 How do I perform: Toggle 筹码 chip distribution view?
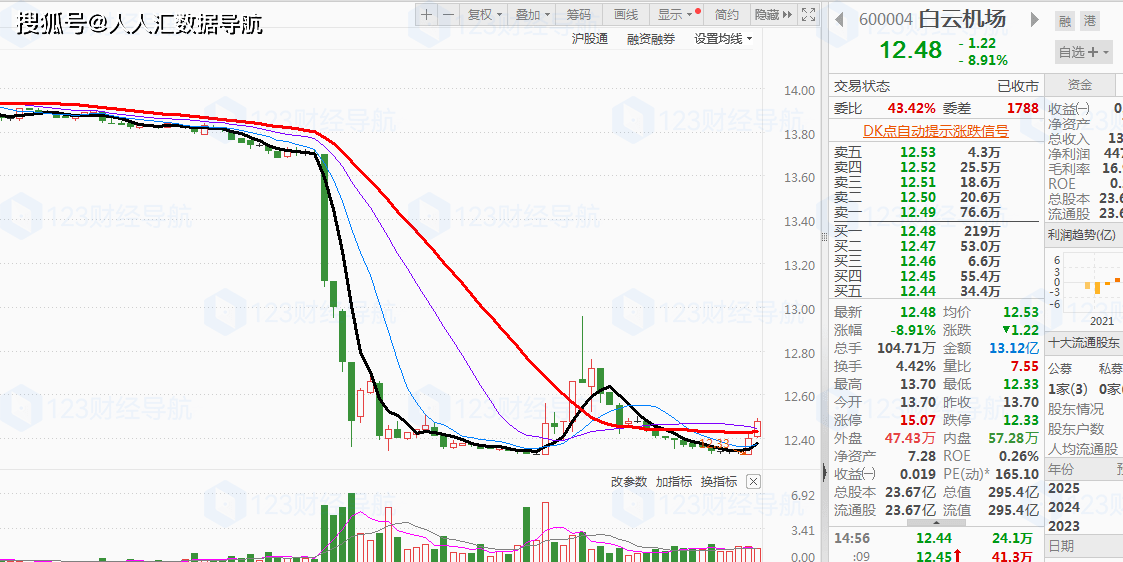pos(578,14)
